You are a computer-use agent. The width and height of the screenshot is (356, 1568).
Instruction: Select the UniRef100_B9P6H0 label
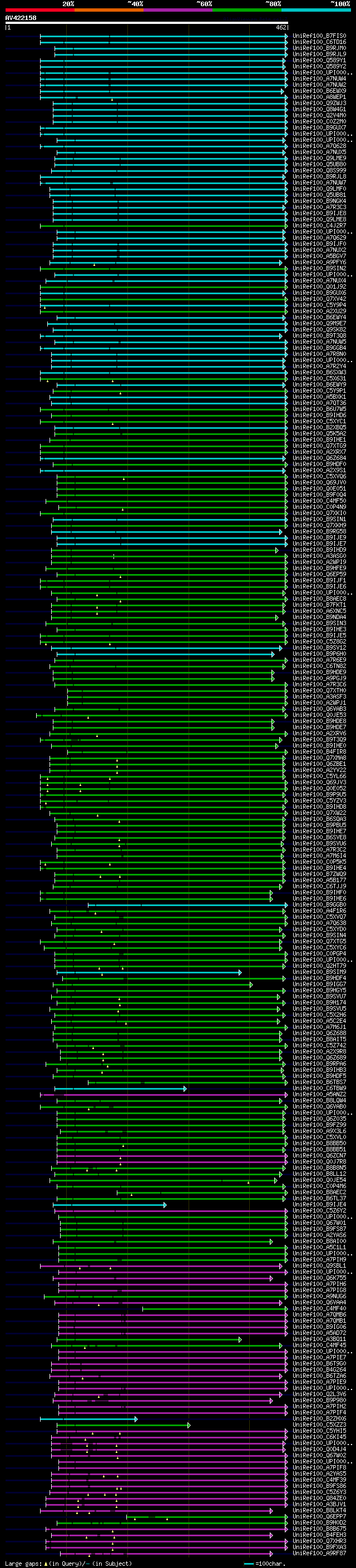point(319,654)
